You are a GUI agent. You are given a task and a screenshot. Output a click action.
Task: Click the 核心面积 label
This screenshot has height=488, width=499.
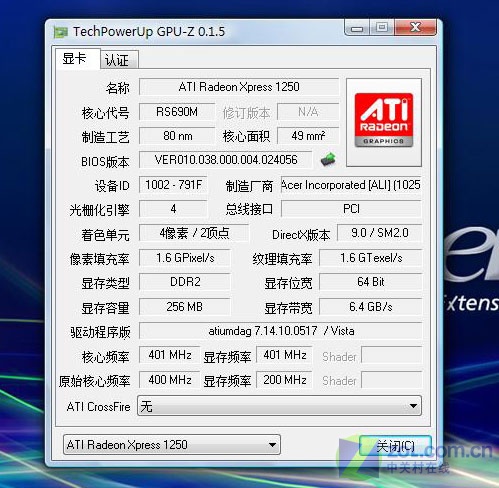[246, 136]
